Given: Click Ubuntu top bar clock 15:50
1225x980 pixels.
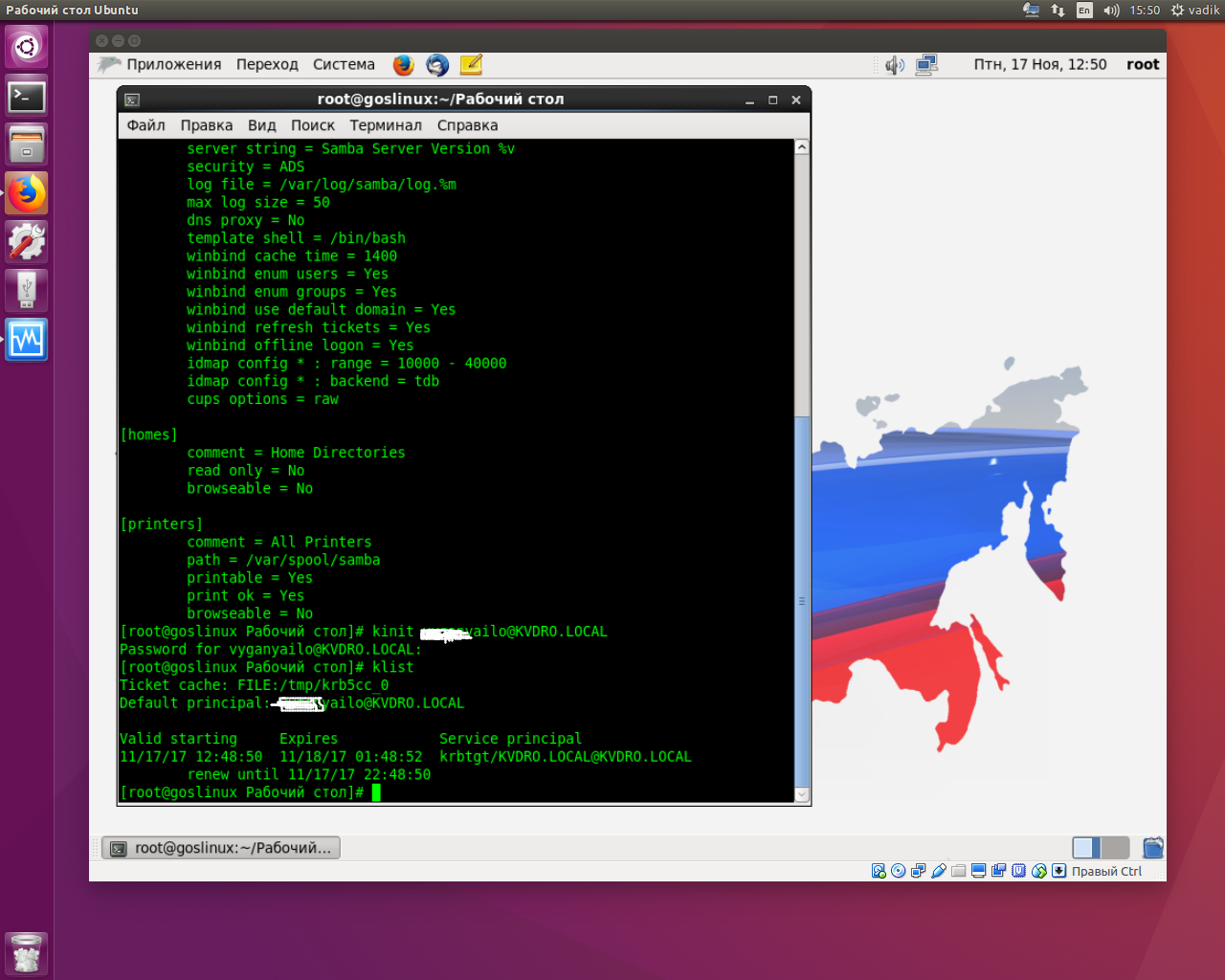Looking at the screenshot, I should [x=1145, y=11].
